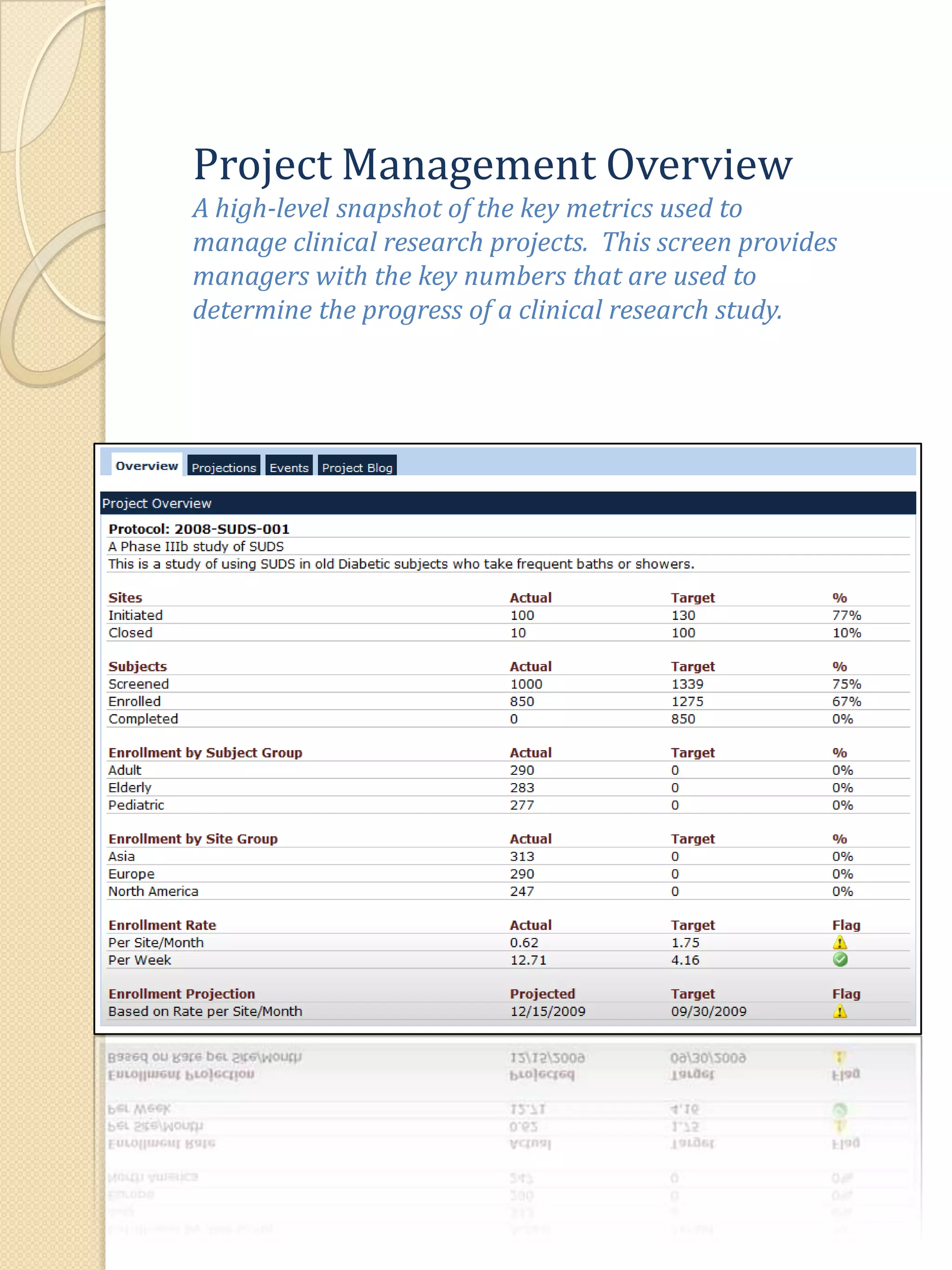Click Screened percentage 75%
952x1270 pixels.
(x=846, y=684)
